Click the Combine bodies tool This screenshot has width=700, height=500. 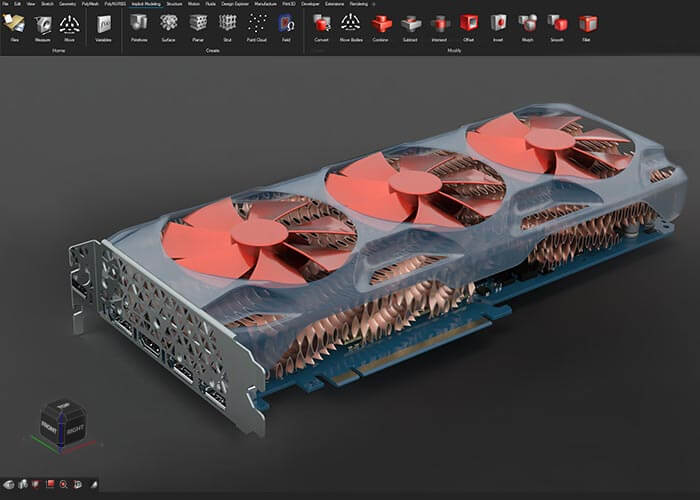click(381, 23)
